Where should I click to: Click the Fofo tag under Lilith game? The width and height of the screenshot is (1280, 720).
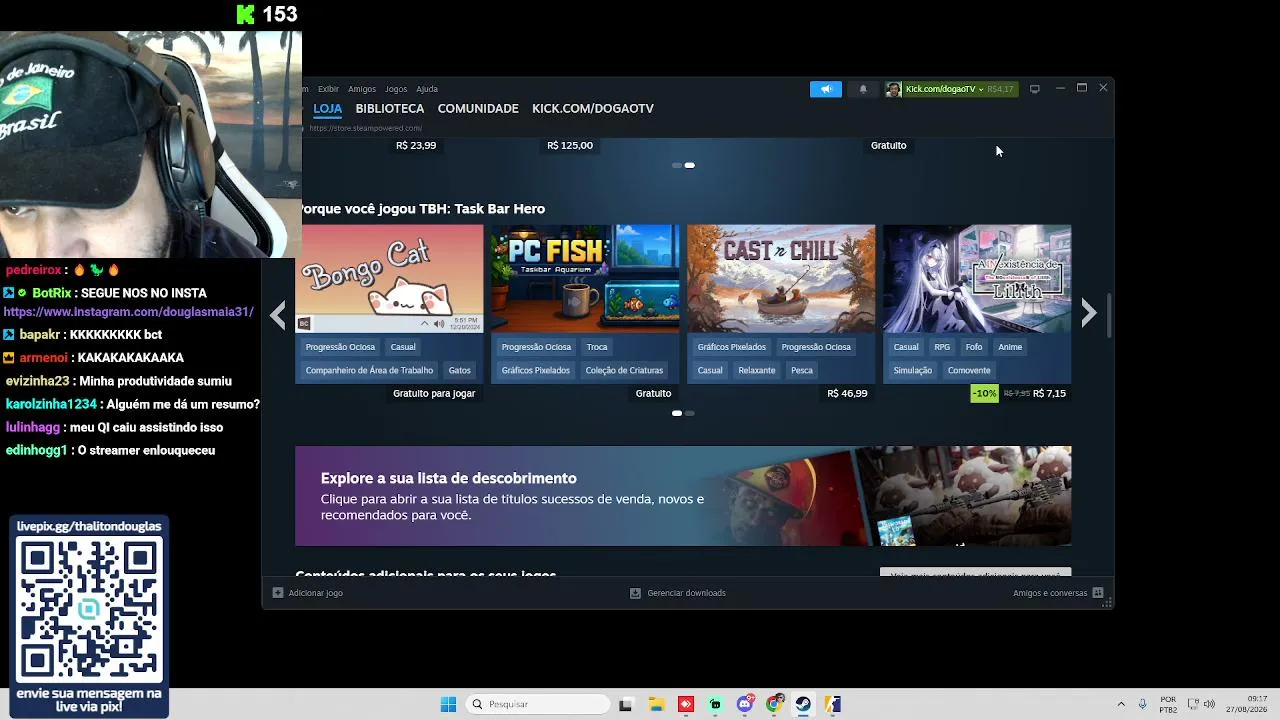974,347
